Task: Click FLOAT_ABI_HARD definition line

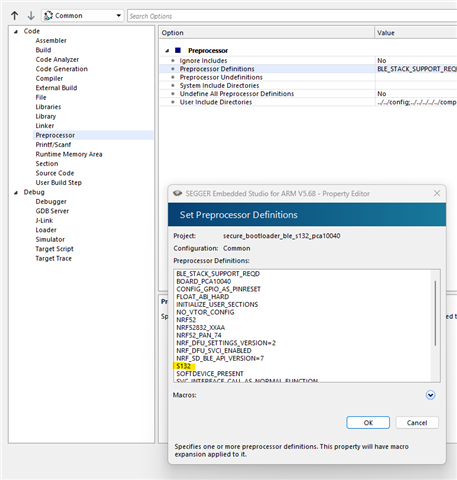Action: coord(203,297)
